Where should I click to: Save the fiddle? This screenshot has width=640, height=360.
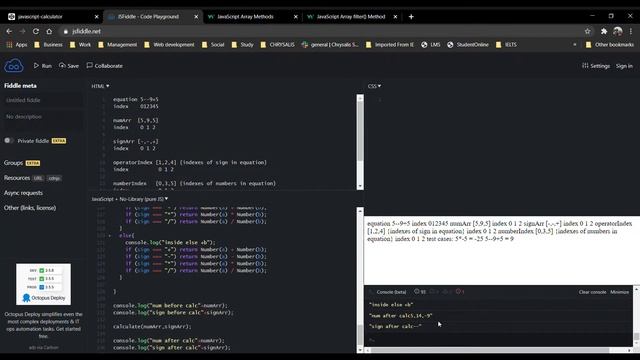point(69,66)
